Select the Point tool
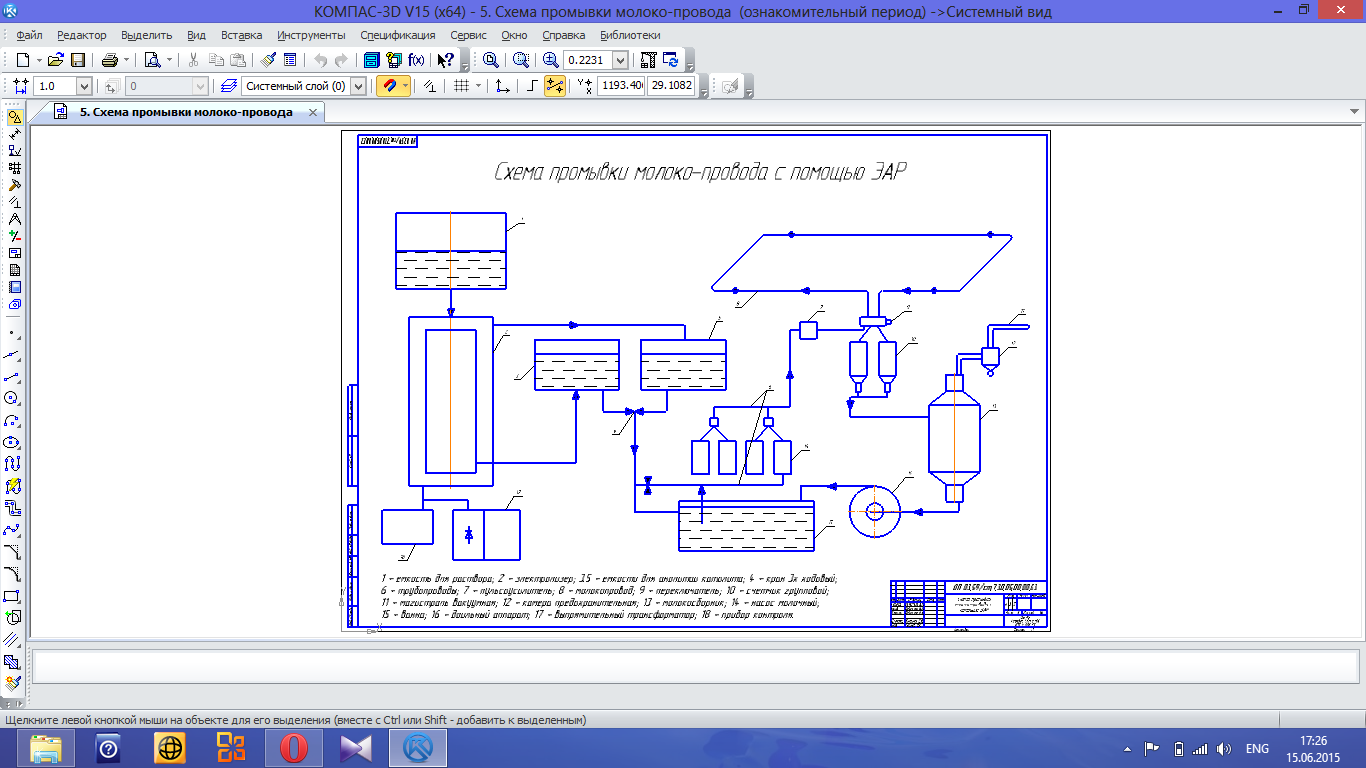This screenshot has width=1366, height=768. tap(14, 332)
